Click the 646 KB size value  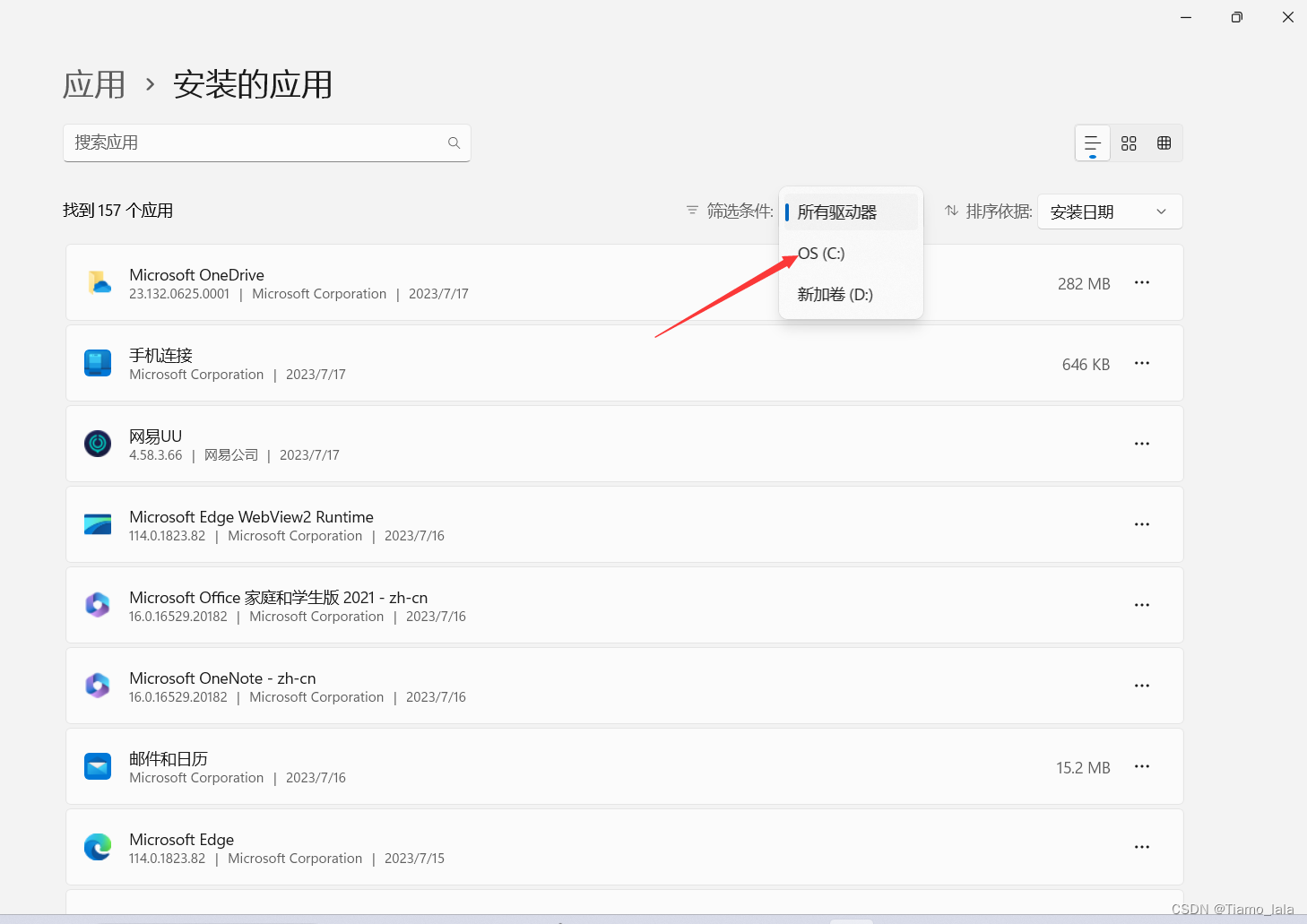pos(1086,365)
